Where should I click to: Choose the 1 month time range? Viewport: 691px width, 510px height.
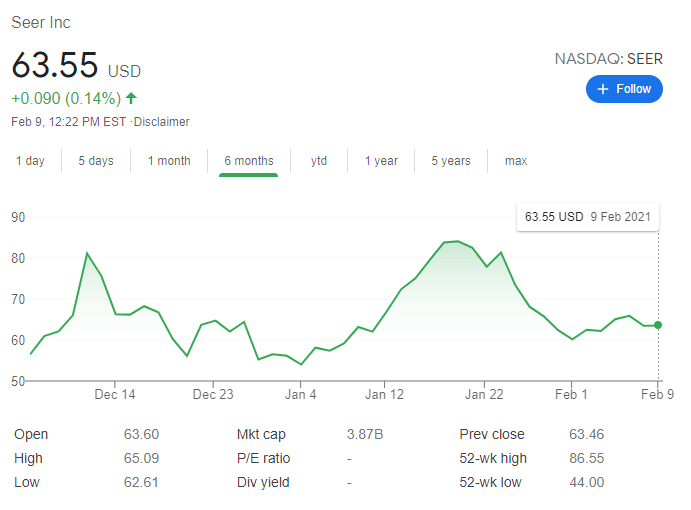coord(169,161)
